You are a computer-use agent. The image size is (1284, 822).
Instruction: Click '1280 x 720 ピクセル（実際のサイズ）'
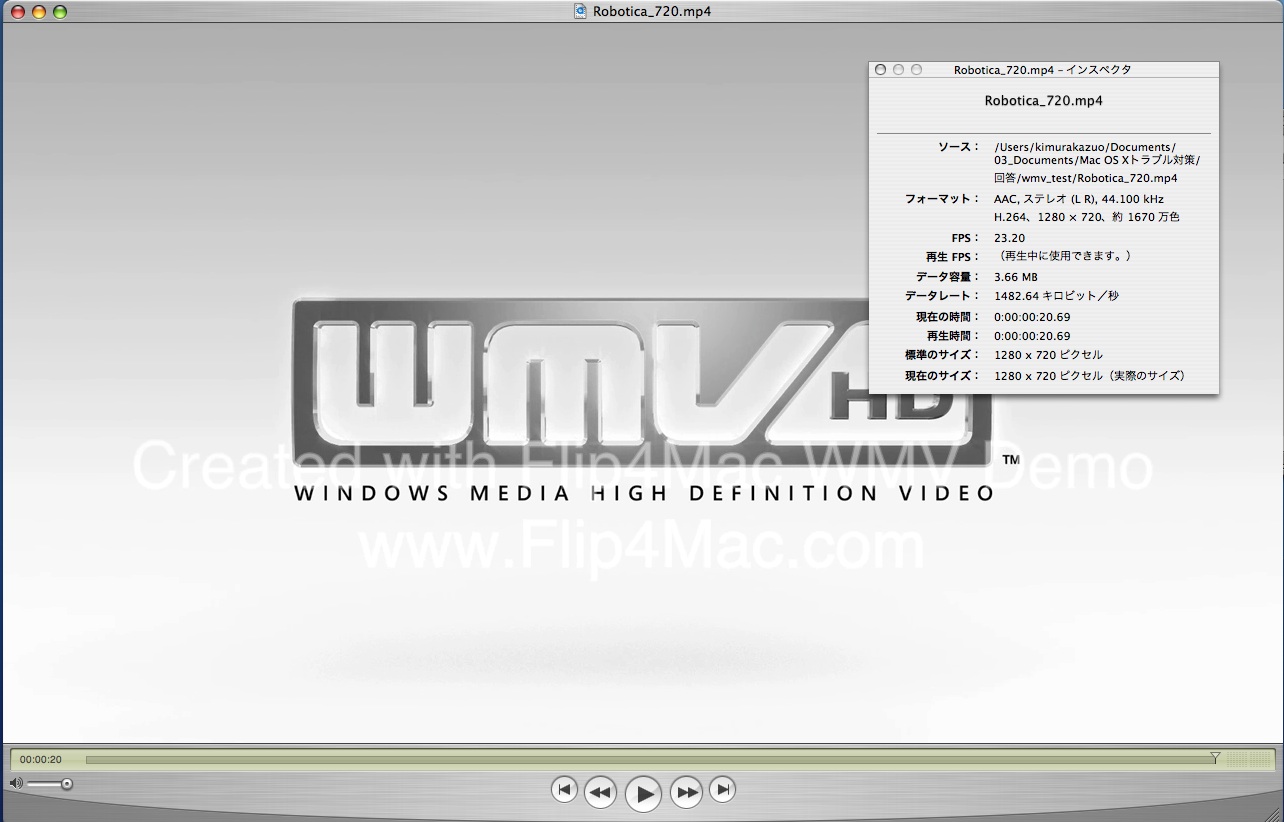click(x=1090, y=376)
